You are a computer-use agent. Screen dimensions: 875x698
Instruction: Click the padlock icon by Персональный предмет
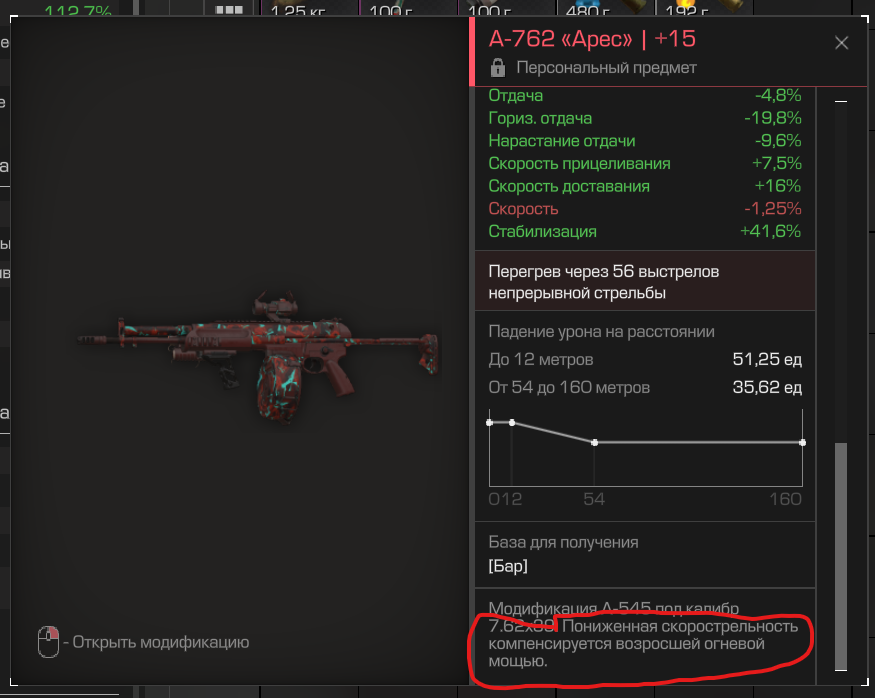pos(497,68)
